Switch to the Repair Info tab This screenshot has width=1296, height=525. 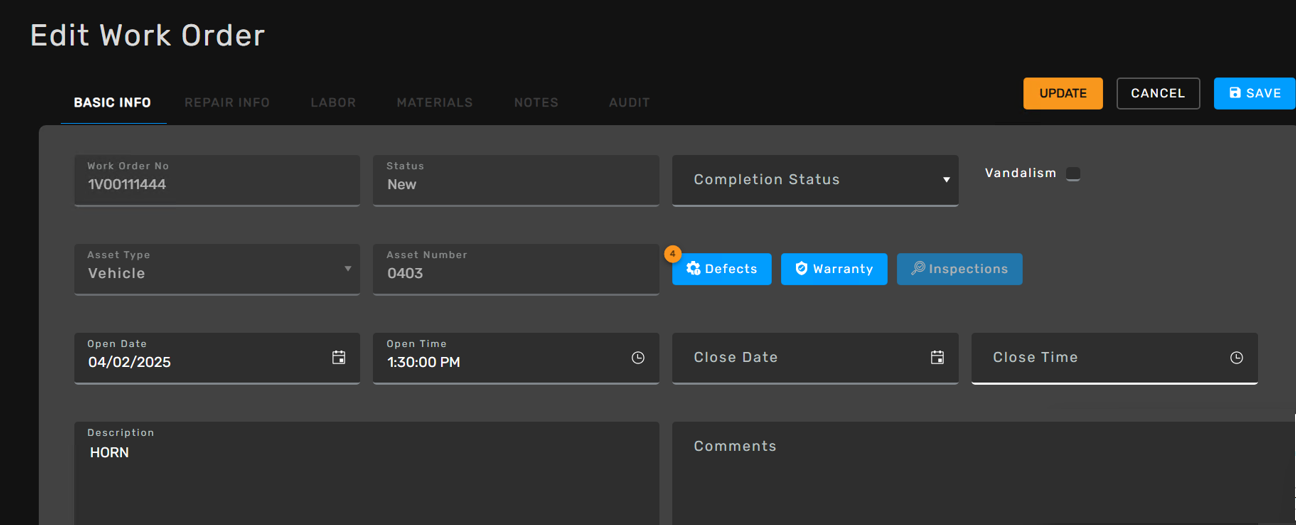(x=227, y=102)
